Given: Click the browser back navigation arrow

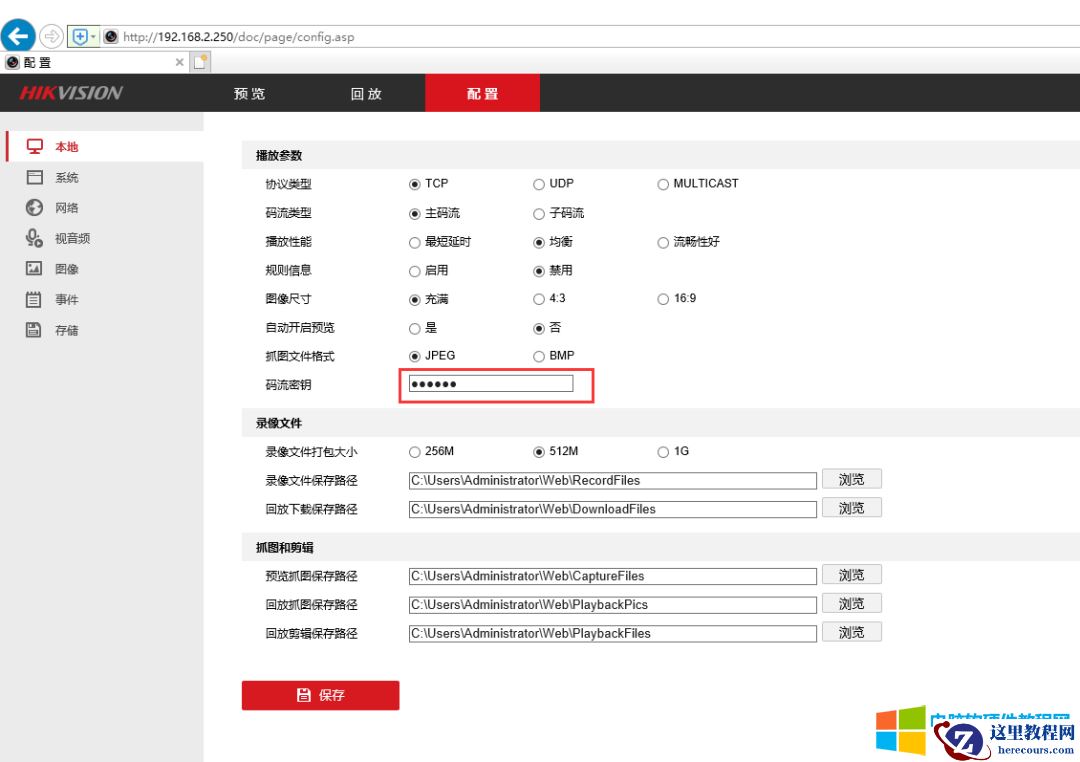Looking at the screenshot, I should (x=18, y=36).
